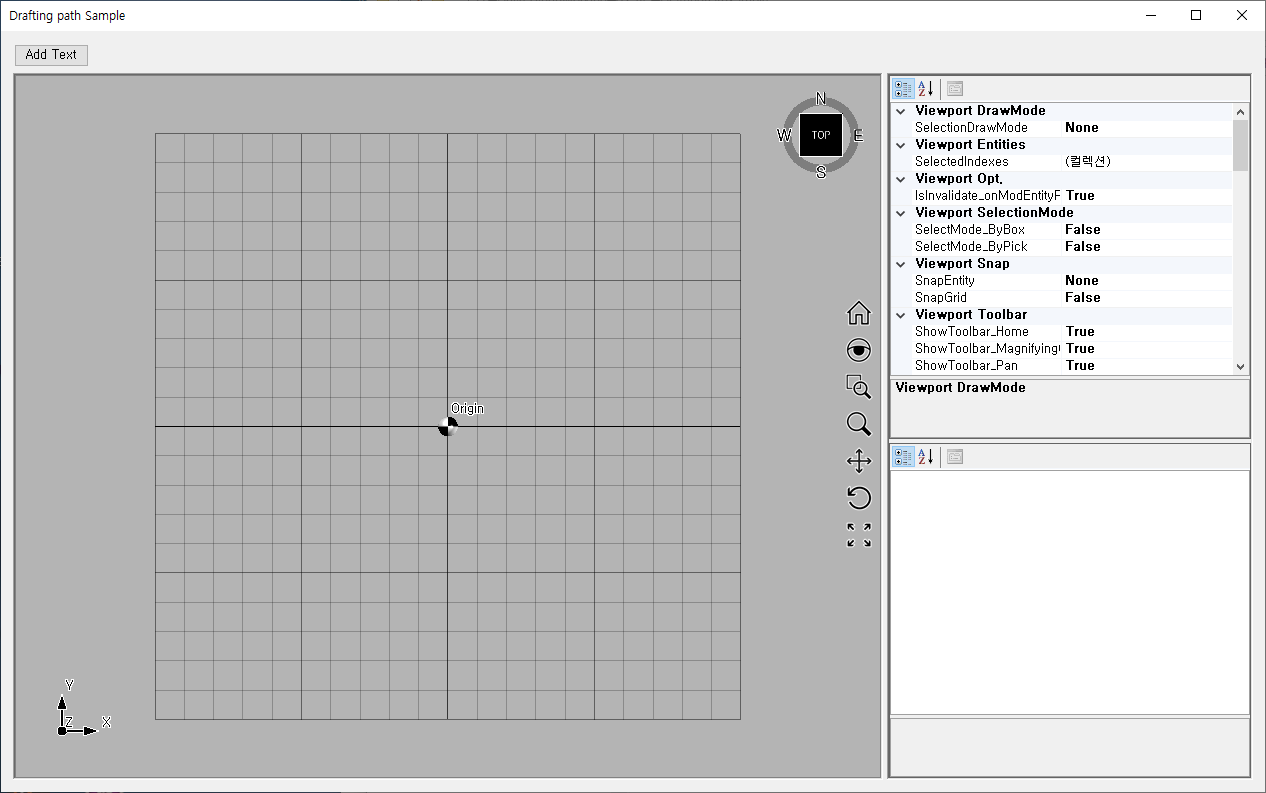Select the zoom window magnifier icon
The image size is (1266, 793).
pos(858,387)
